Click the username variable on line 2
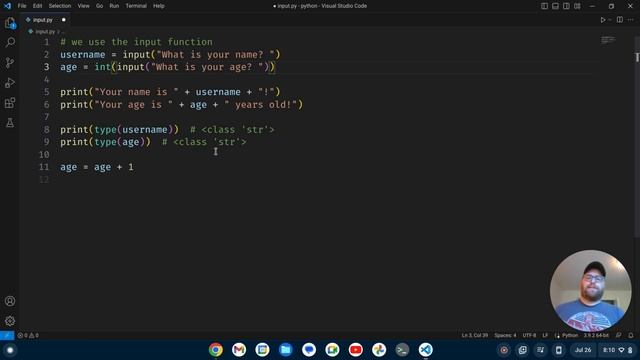Image resolution: width=640 pixels, height=360 pixels. click(x=82, y=55)
